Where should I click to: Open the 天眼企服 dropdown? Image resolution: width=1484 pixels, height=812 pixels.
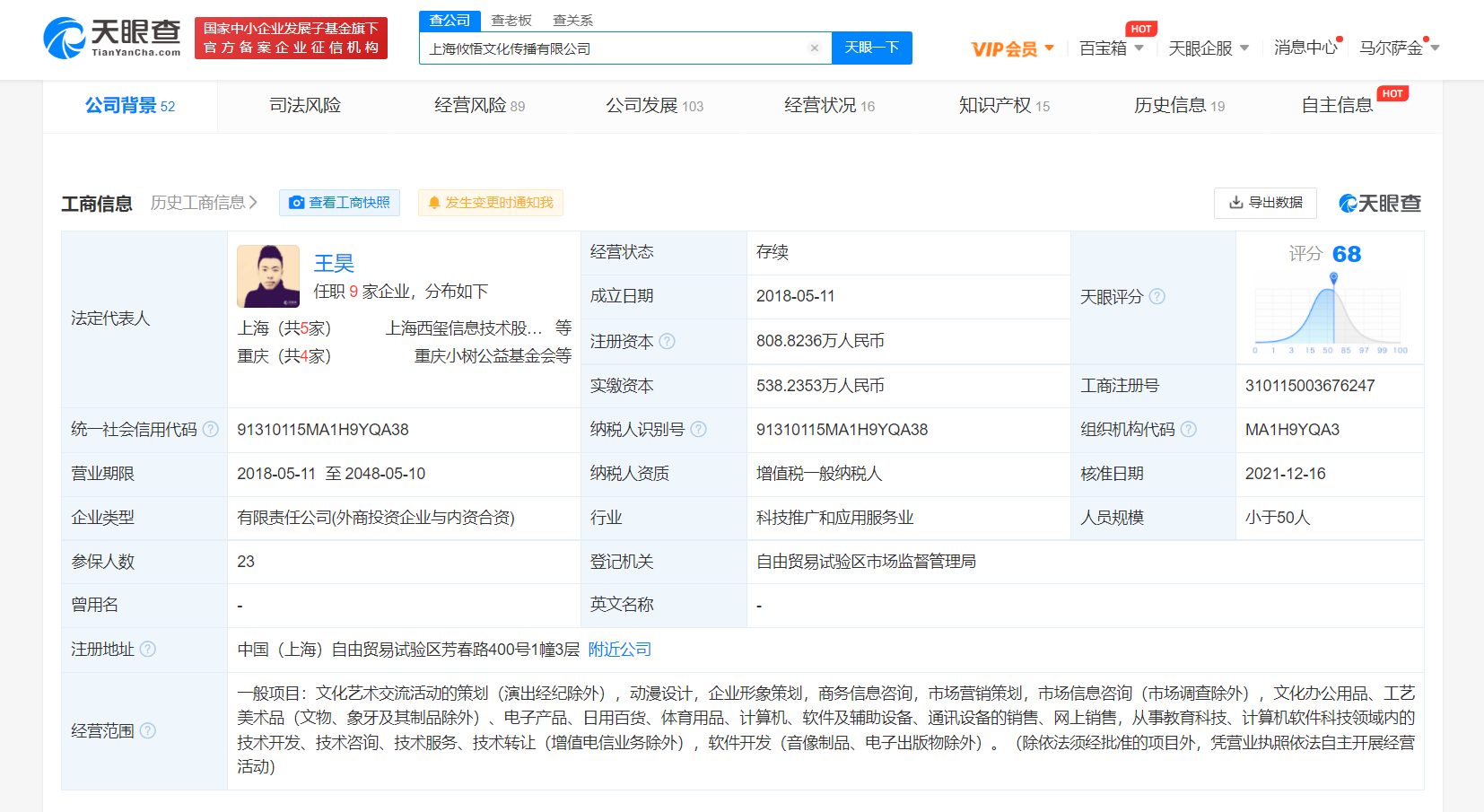tap(1209, 48)
